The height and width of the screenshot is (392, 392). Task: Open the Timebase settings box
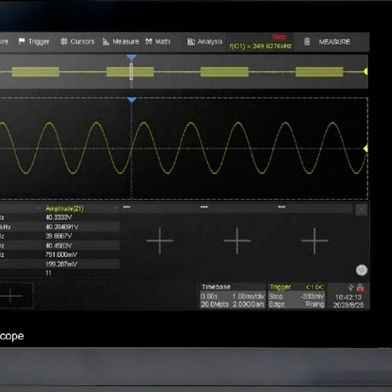[233, 296]
